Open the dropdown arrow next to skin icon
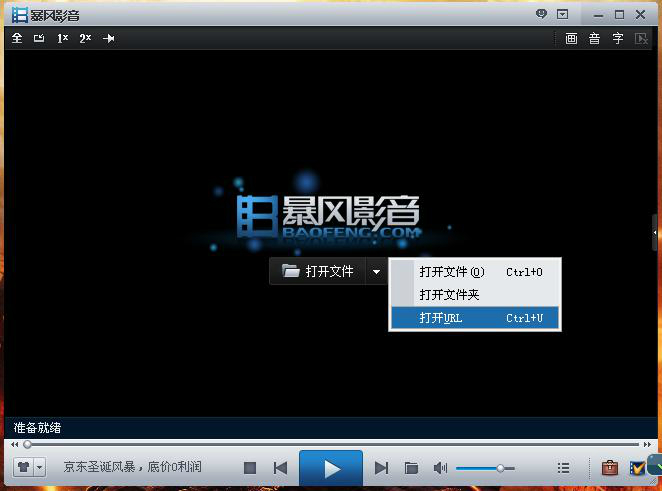The image size is (662, 491). [40, 467]
